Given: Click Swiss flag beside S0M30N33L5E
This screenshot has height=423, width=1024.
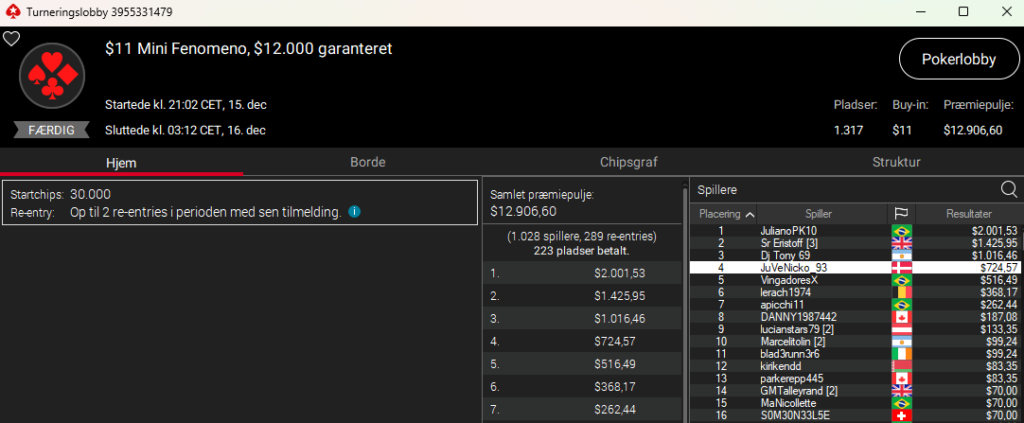Looking at the screenshot, I should click(x=902, y=415).
